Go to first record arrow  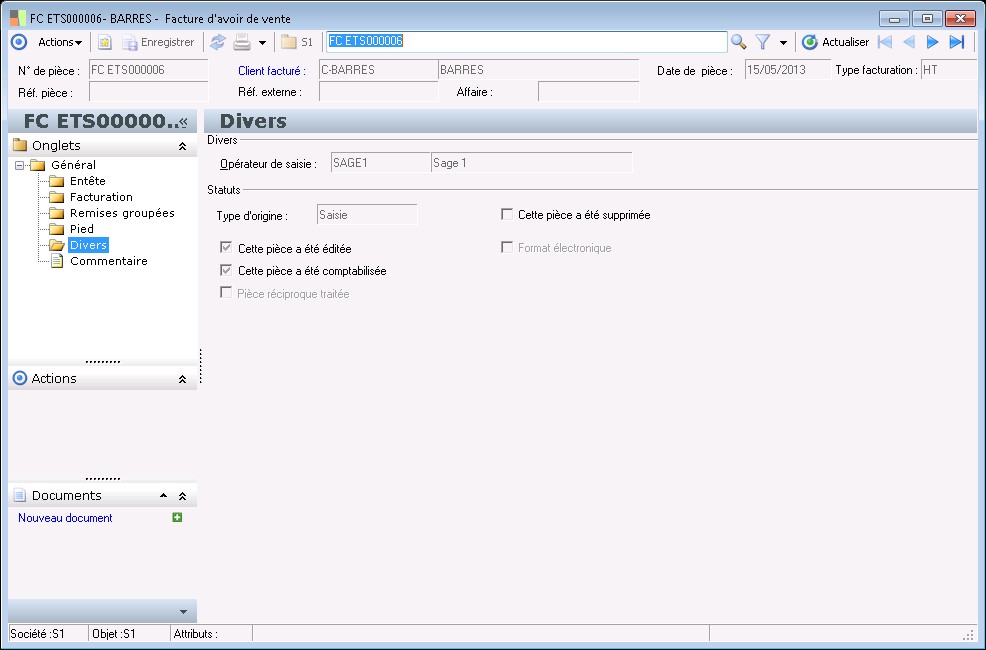coord(885,42)
